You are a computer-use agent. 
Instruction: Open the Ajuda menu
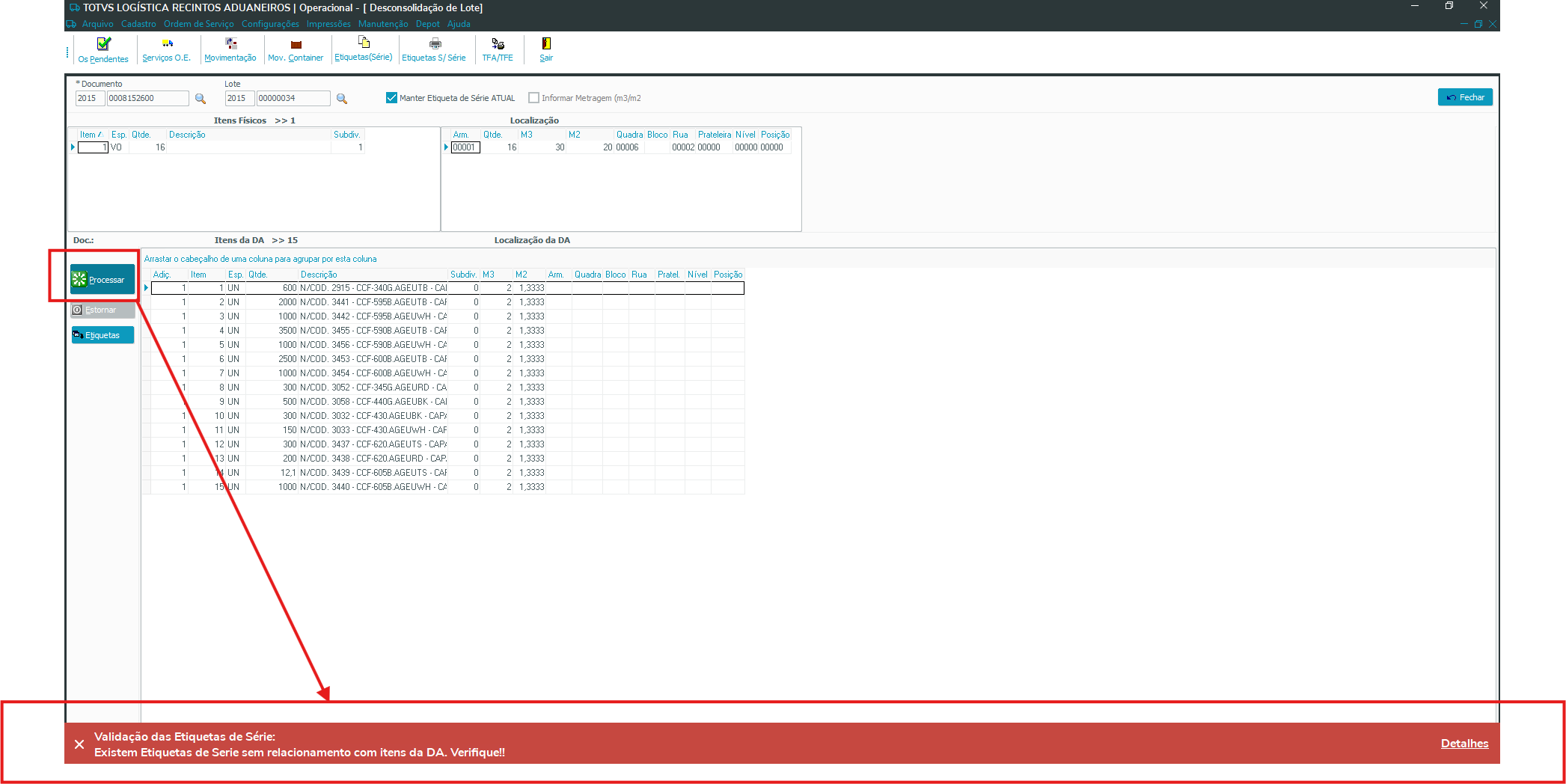[459, 24]
